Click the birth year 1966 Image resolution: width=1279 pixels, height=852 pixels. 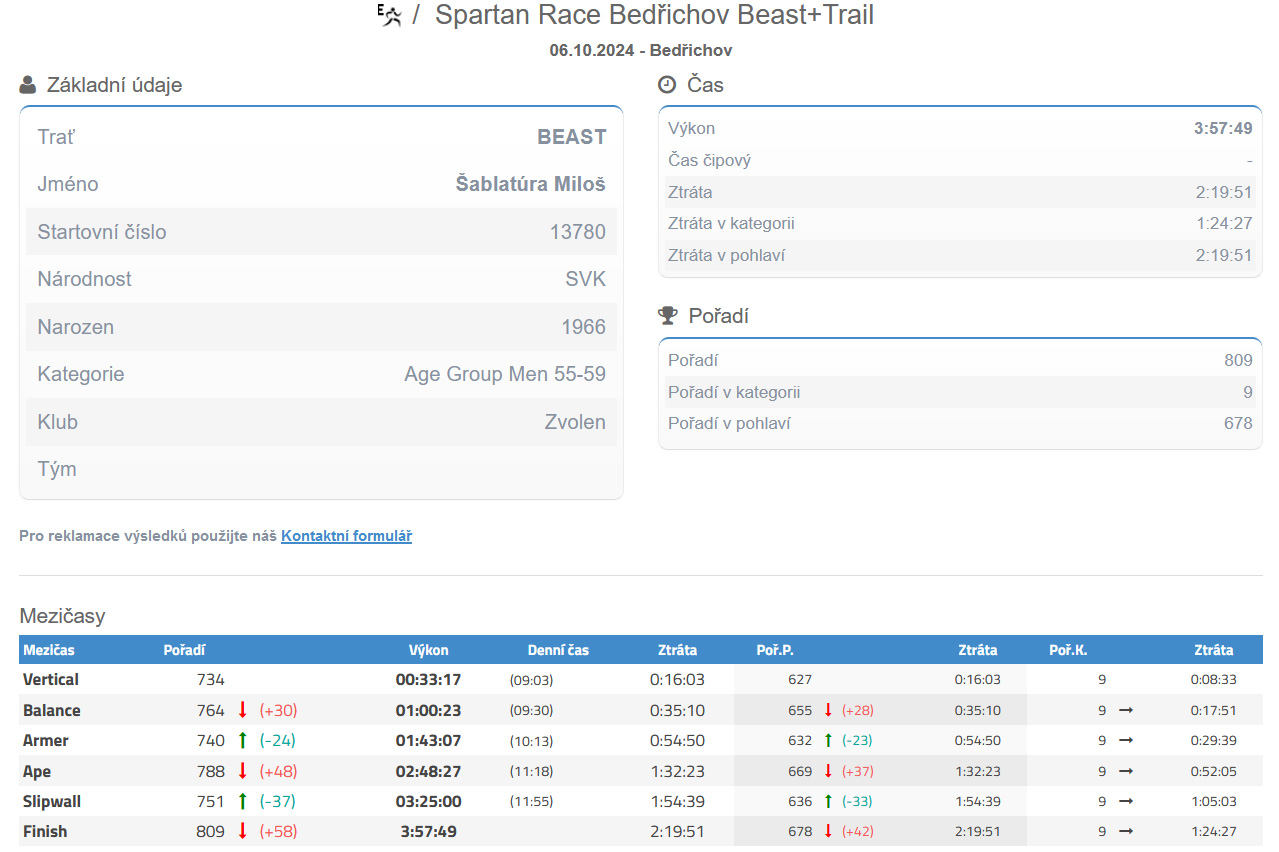point(584,327)
